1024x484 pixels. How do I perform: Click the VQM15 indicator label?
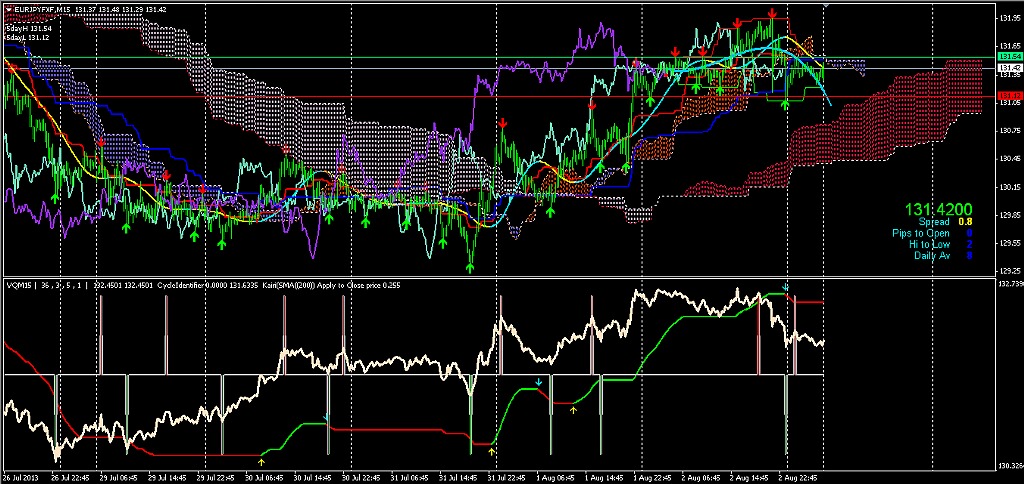click(18, 285)
